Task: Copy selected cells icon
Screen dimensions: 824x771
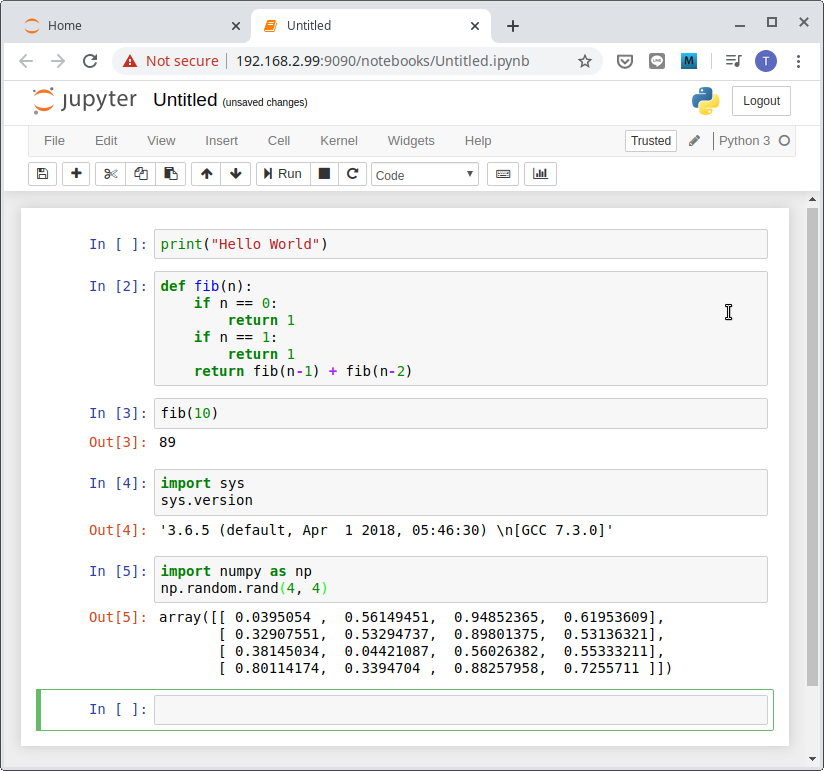Action: point(140,174)
